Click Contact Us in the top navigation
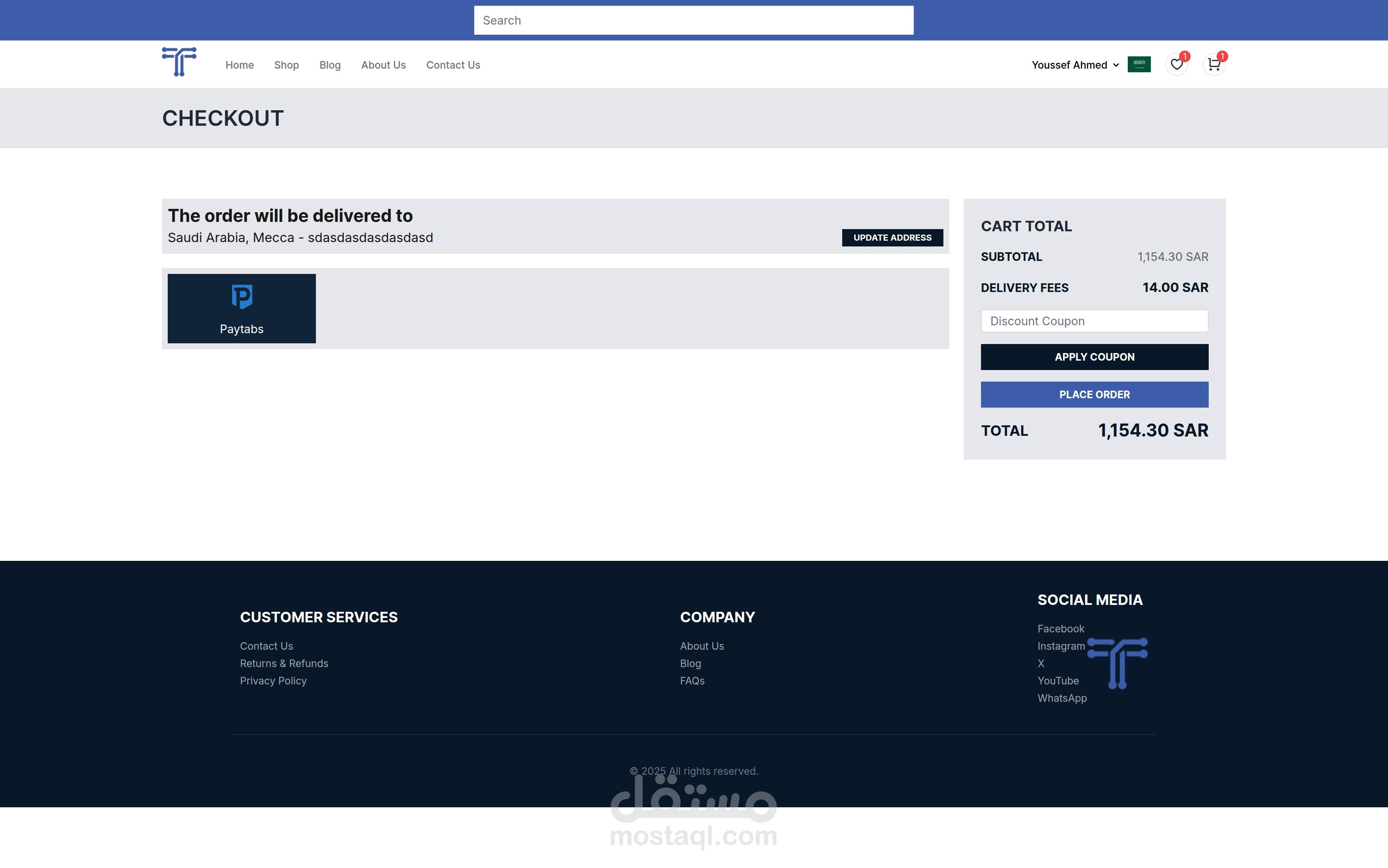The image size is (1388, 868). pos(453,65)
